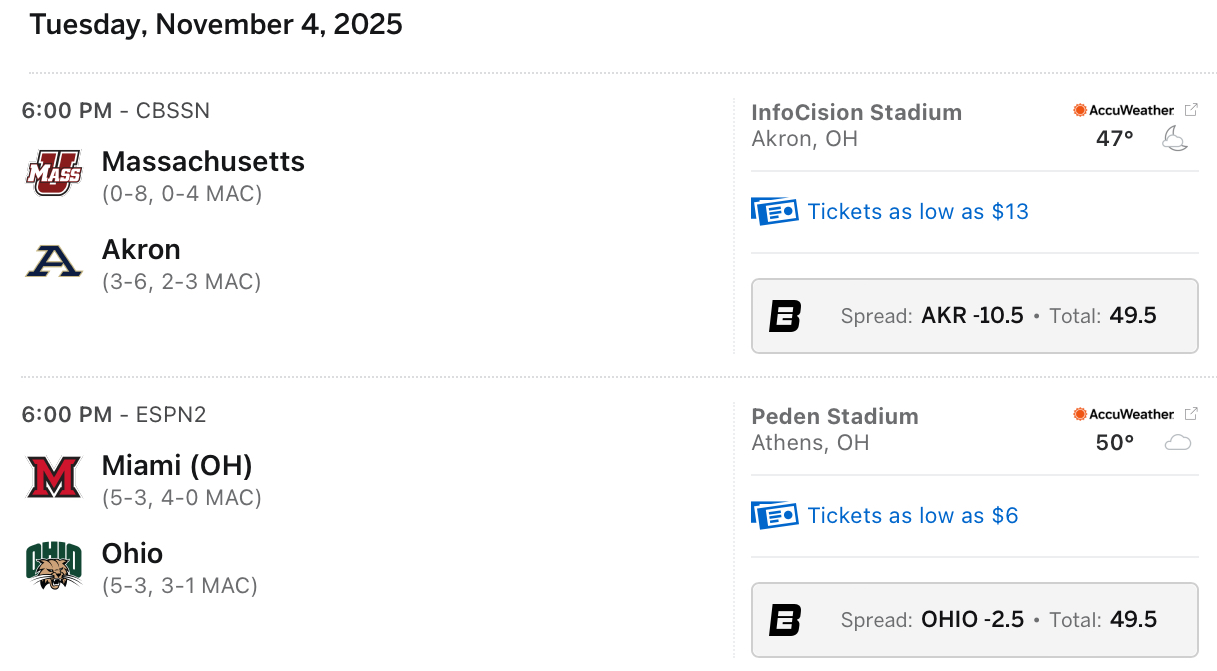This screenshot has height=671, width=1217.
Task: Open the Akron team page
Action: [141, 249]
